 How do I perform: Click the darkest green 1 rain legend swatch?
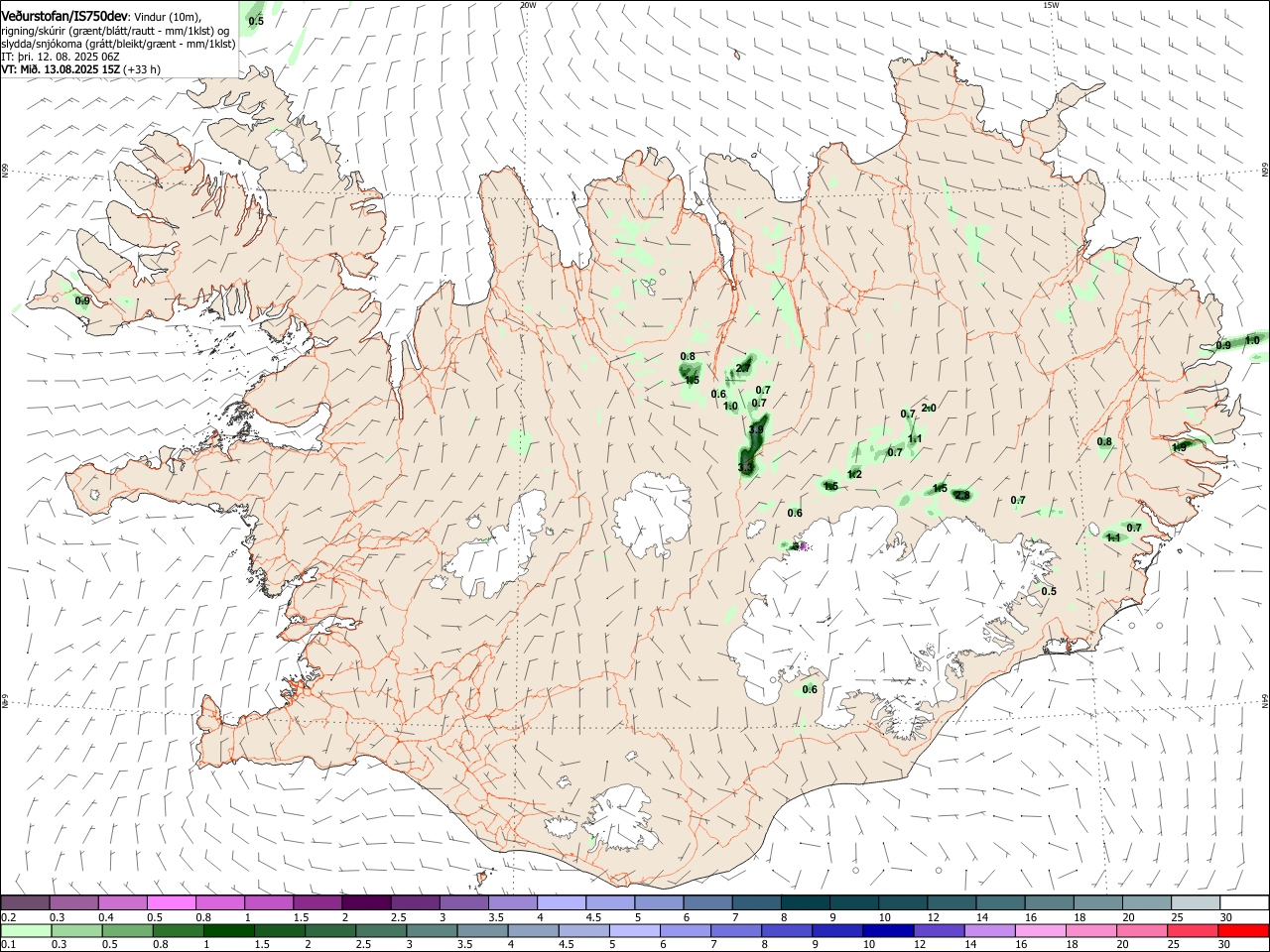[x=228, y=930]
